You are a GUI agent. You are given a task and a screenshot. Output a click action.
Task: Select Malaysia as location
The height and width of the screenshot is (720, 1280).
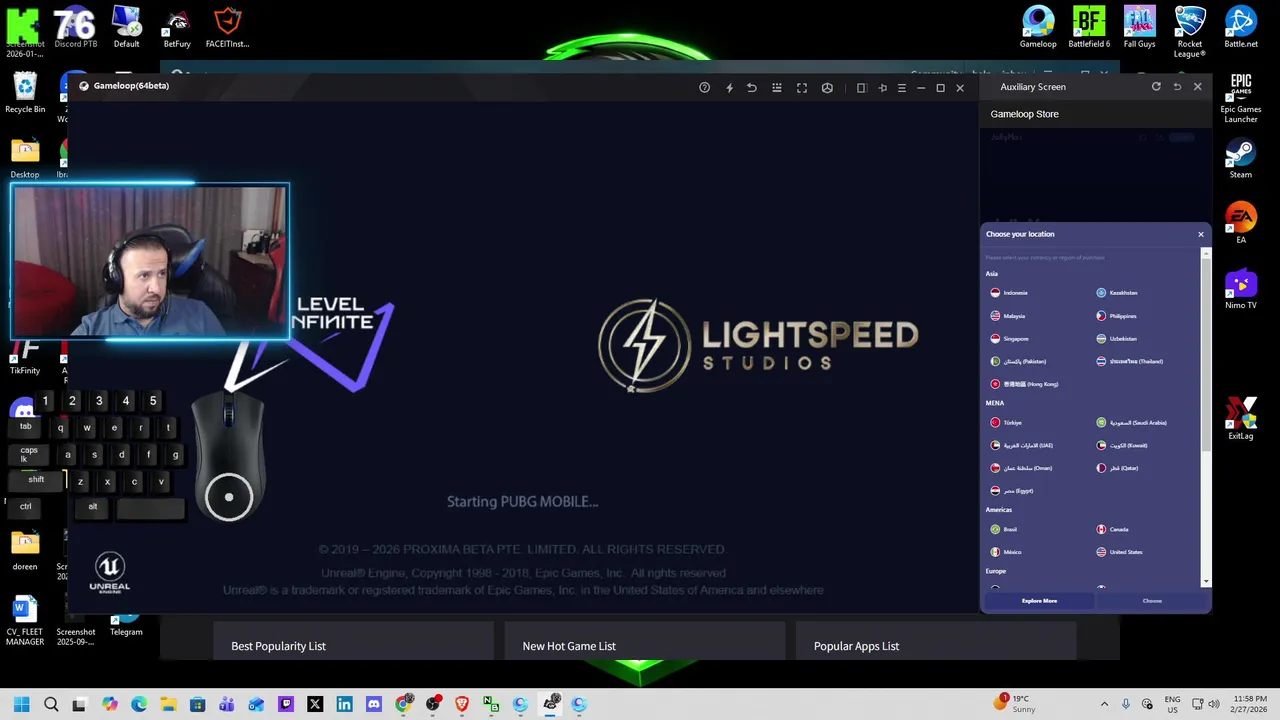tap(1008, 316)
